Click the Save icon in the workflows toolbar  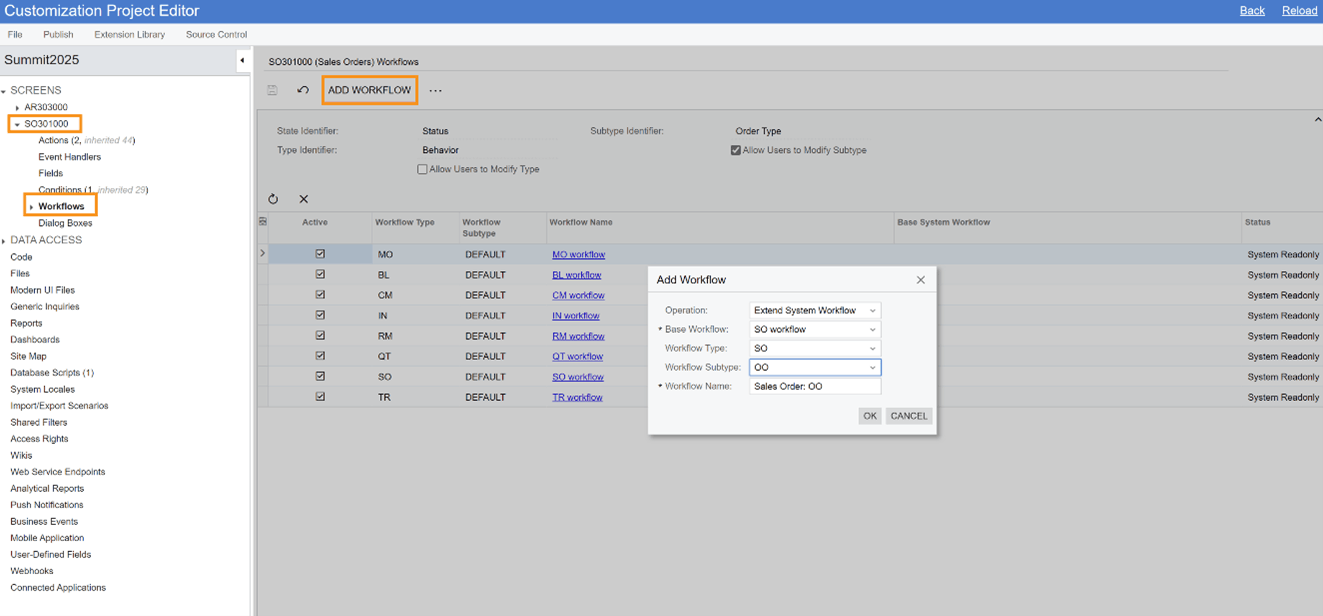(272, 90)
